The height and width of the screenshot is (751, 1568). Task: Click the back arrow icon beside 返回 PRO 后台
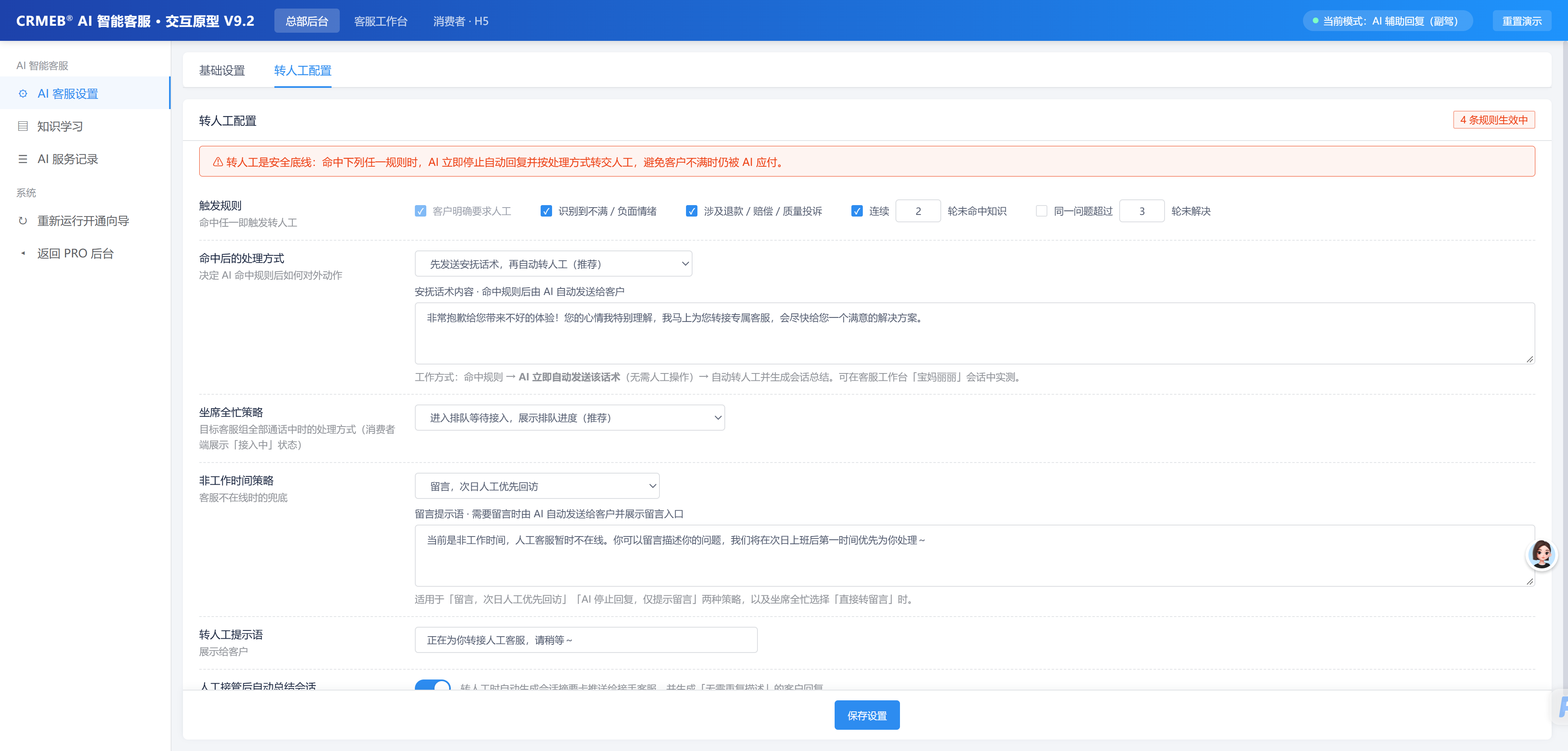(x=23, y=253)
